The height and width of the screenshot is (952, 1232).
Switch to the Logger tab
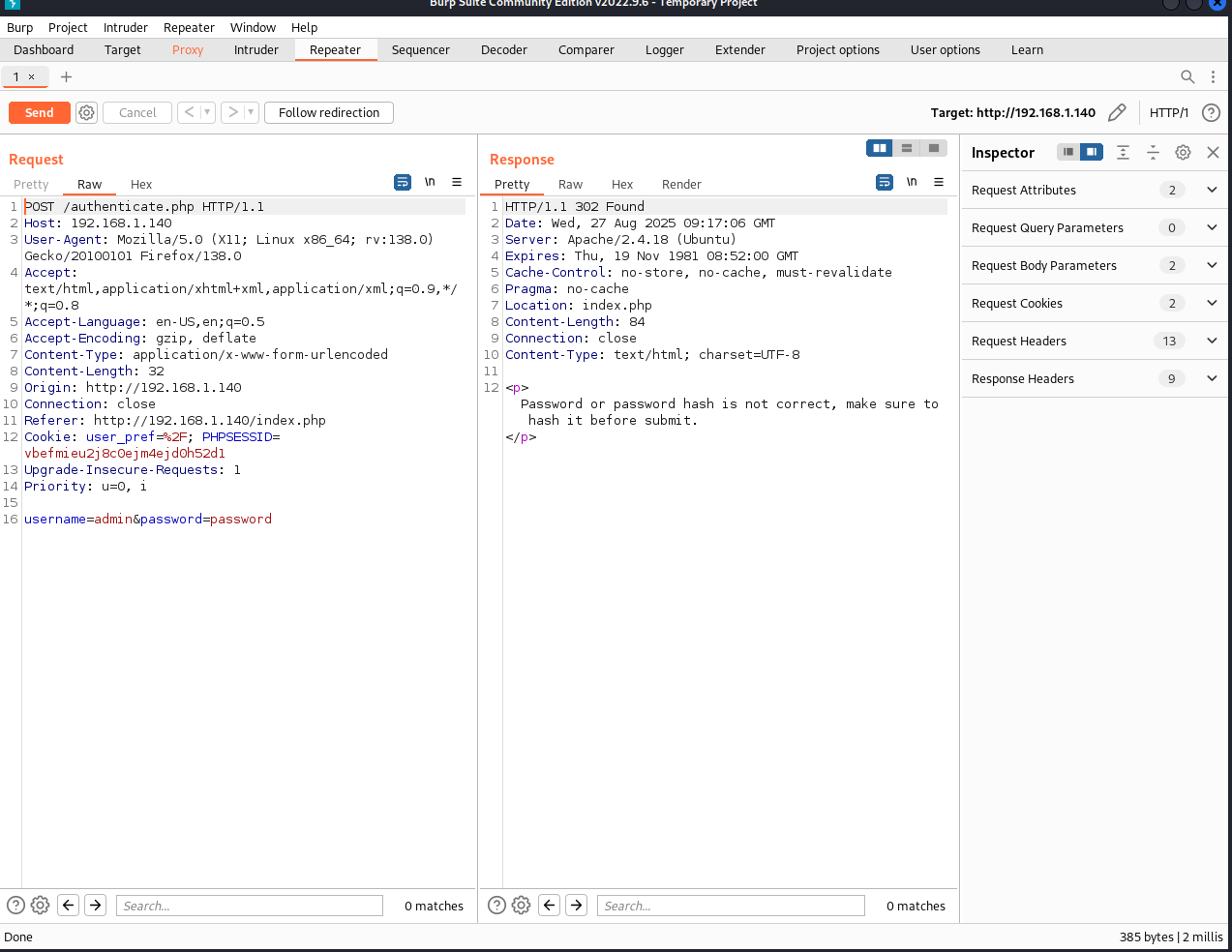[x=665, y=50]
